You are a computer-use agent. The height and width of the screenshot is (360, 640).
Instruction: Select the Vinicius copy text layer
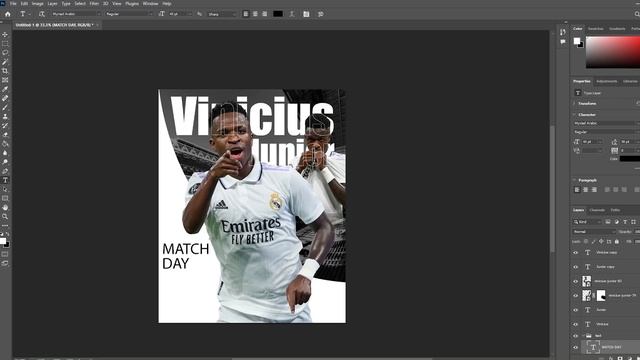tap(606, 253)
